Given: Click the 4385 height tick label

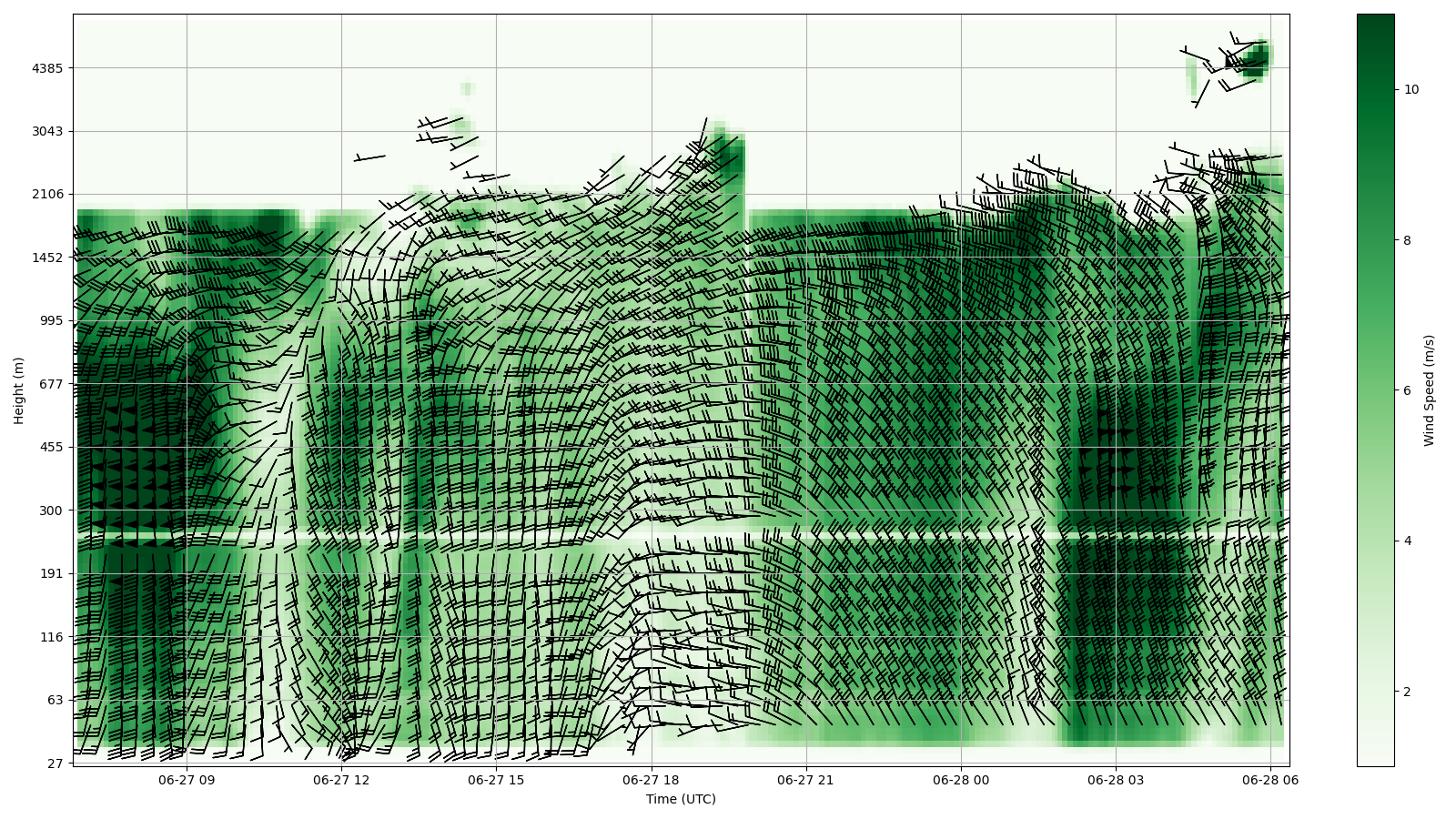Looking at the screenshot, I should click(x=47, y=68).
